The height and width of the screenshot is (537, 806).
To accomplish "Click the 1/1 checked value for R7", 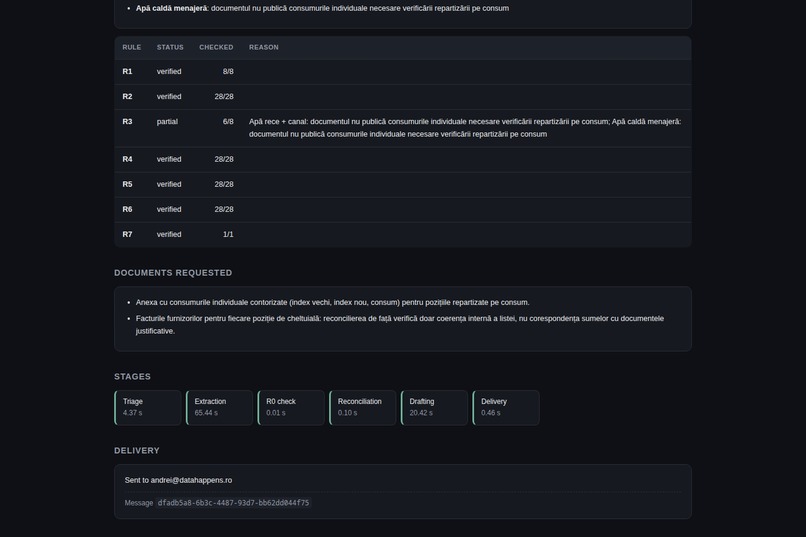I will [228, 234].
